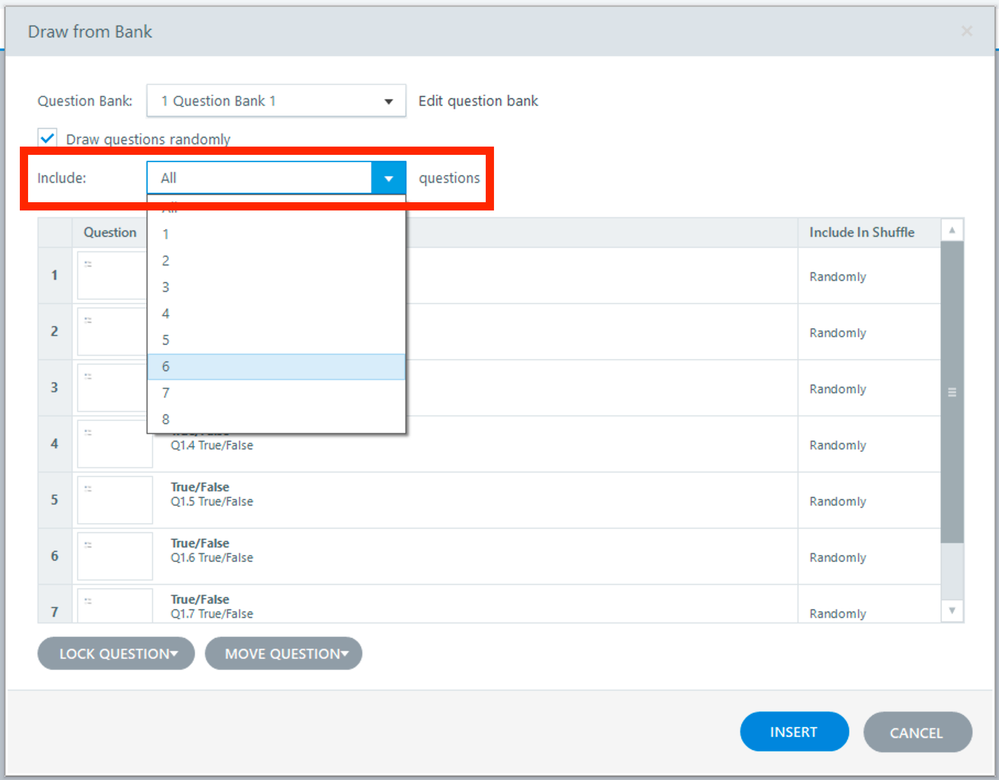Open the Move Question dropdown button
The width and height of the screenshot is (999, 780).
[x=283, y=654]
